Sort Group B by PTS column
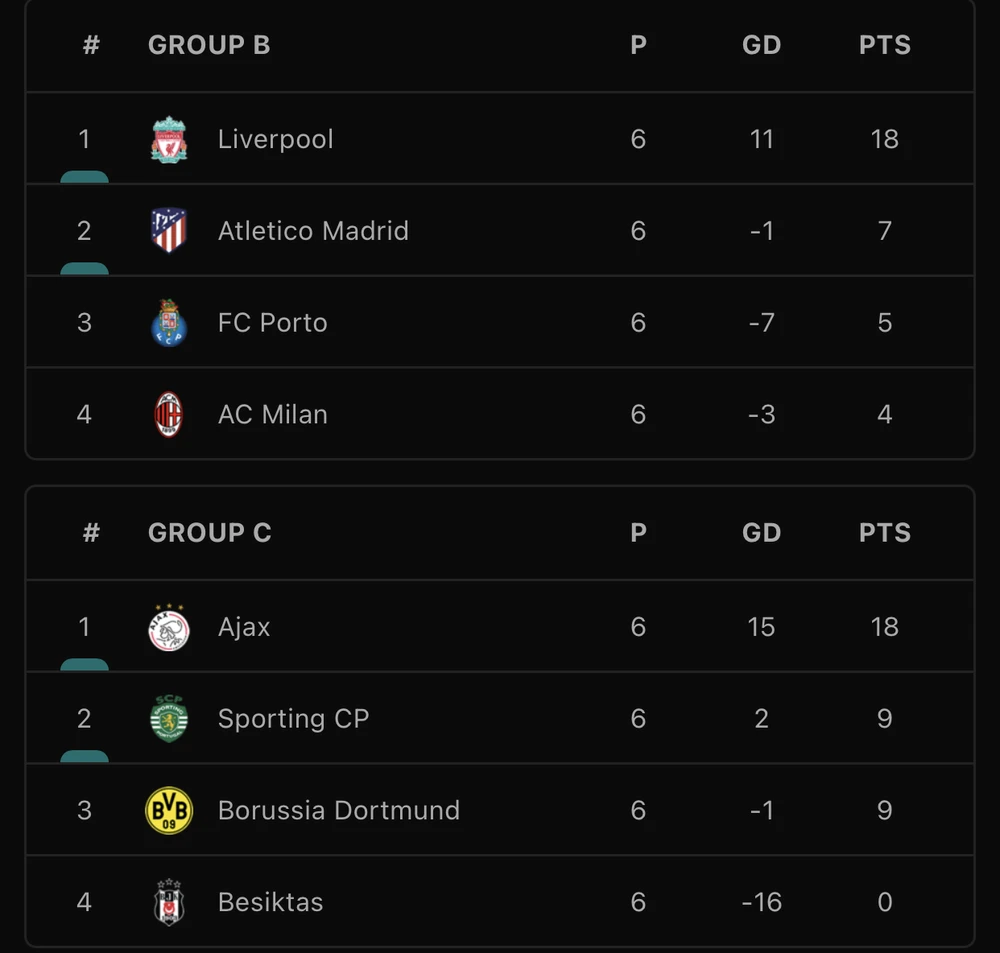The image size is (1000, 953). (884, 45)
